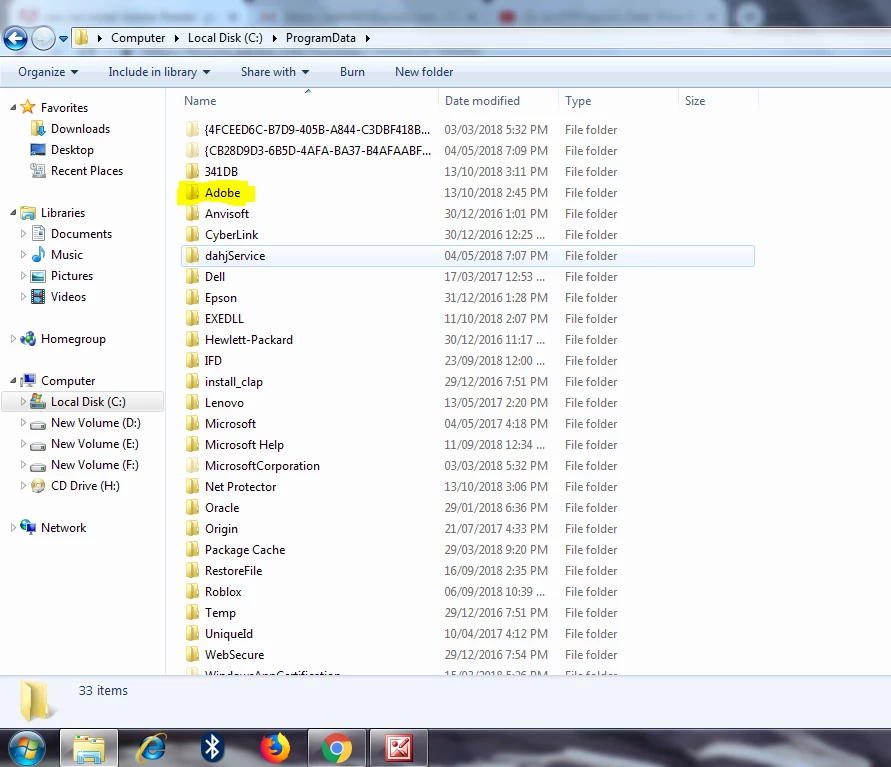Viewport: 891px width, 767px height.
Task: Select the CyberLink folder icon
Action: coord(192,235)
